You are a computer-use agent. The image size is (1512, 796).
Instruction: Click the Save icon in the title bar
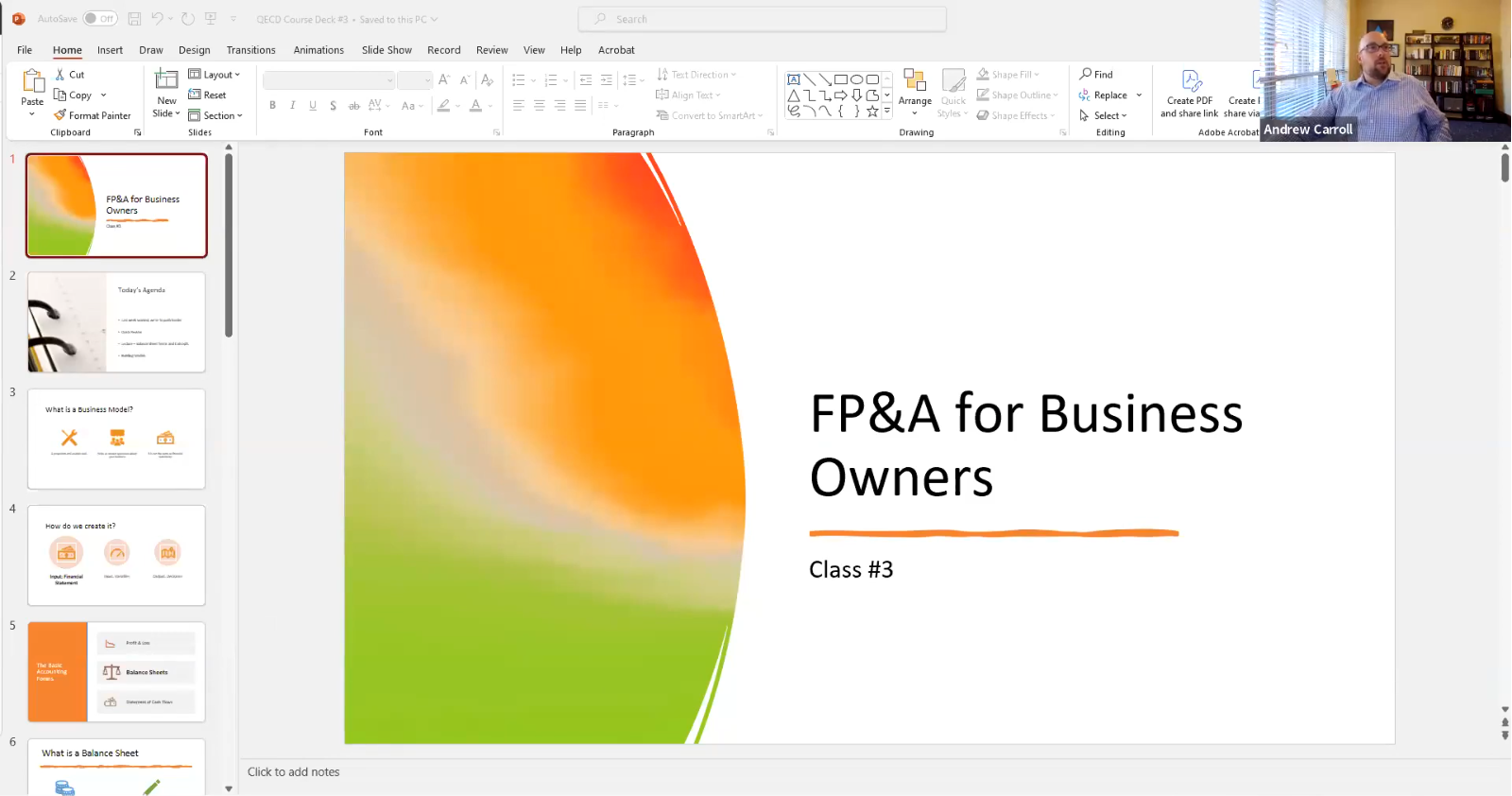(x=134, y=19)
